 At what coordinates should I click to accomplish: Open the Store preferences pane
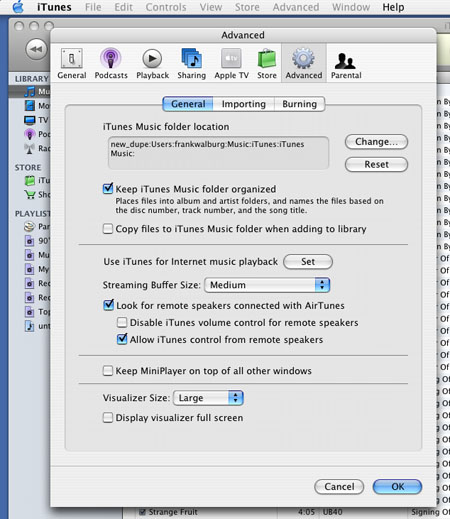click(x=267, y=64)
